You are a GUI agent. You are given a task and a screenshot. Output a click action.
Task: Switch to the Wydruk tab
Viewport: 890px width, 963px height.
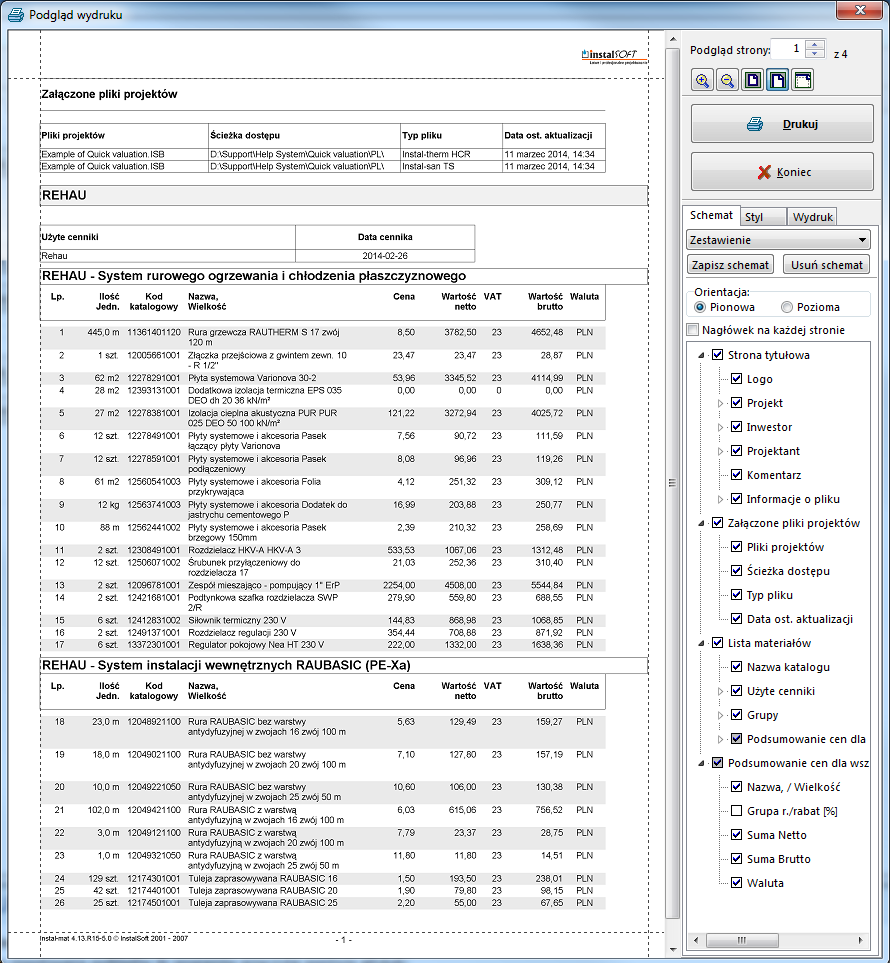tap(811, 217)
